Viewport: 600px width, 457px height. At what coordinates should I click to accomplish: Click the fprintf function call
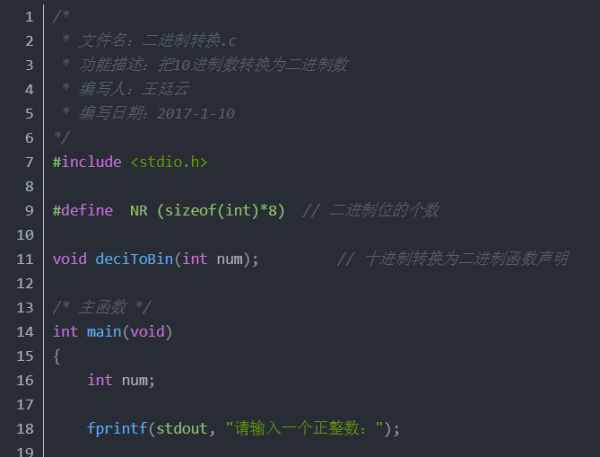pos(117,429)
